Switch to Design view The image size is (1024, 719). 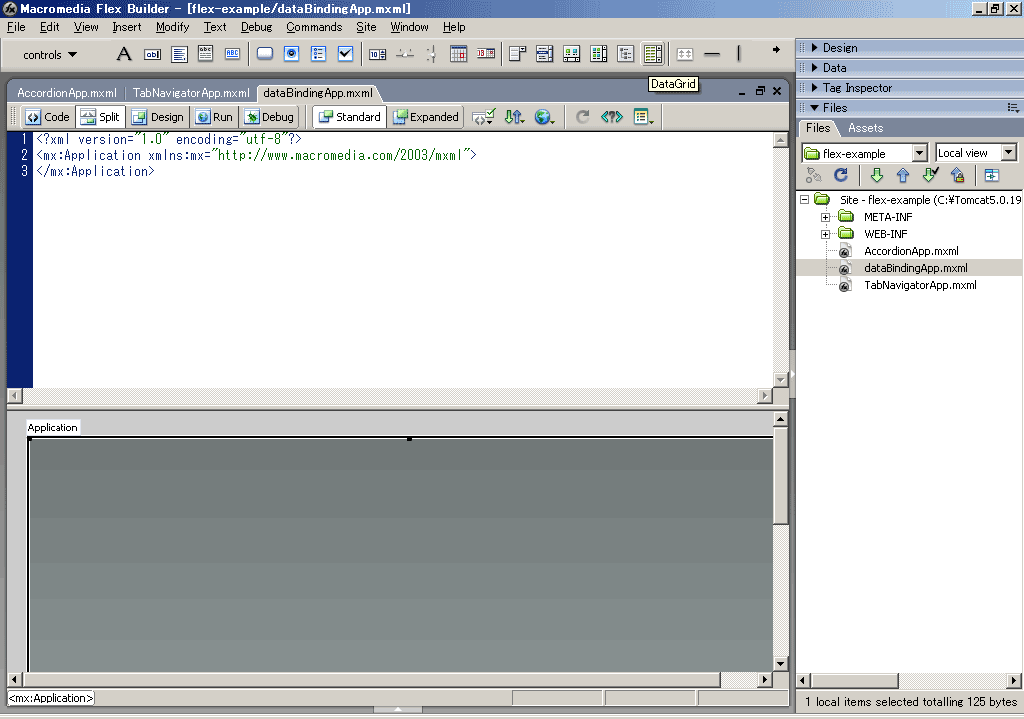click(x=158, y=117)
